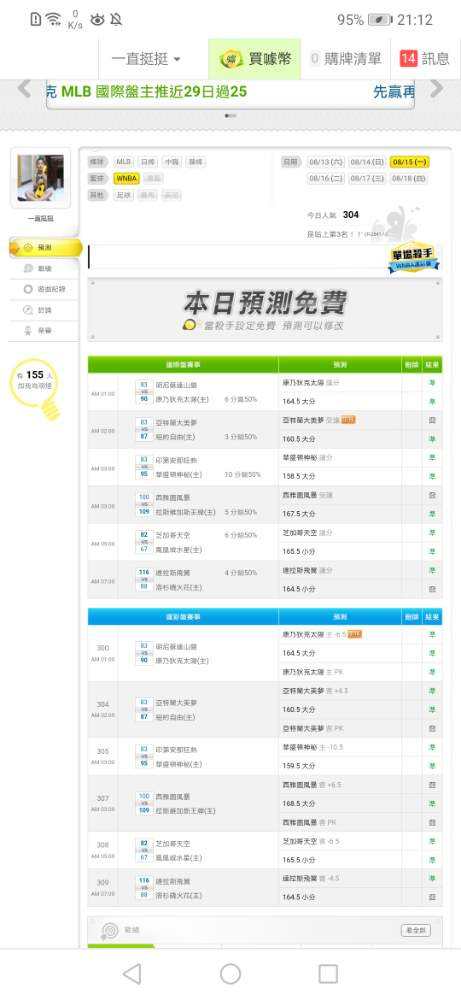Tap the score box in match 308 row
This screenshot has height=1000, width=461.
[x=145, y=850]
